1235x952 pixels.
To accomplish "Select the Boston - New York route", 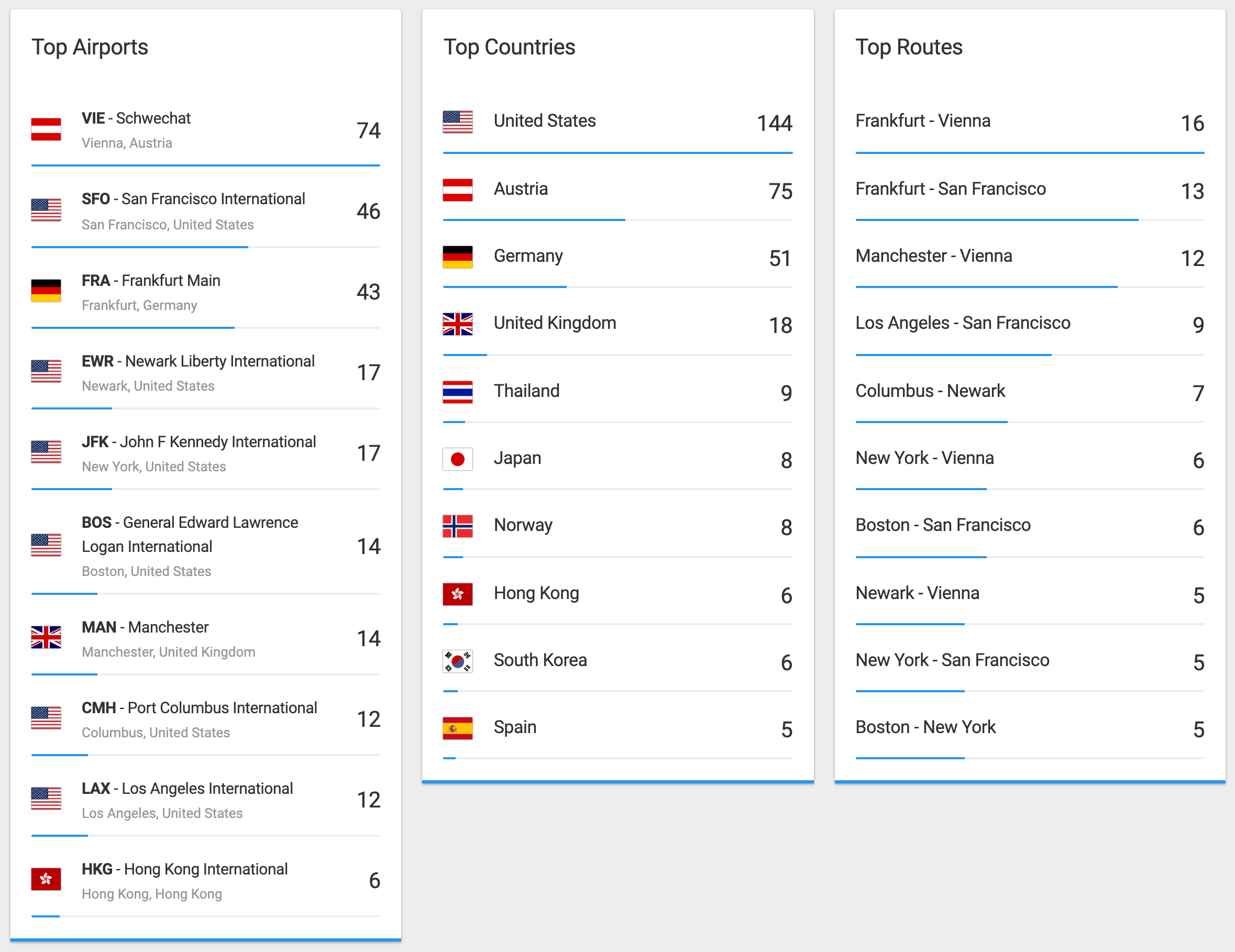I will (x=925, y=727).
